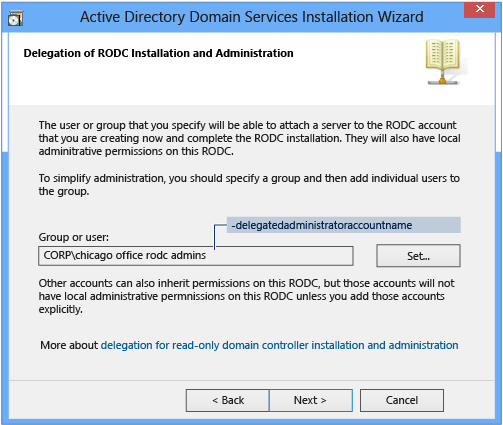This screenshot has width=503, height=425.
Task: Close the wizard window with X
Action: (480, 9)
